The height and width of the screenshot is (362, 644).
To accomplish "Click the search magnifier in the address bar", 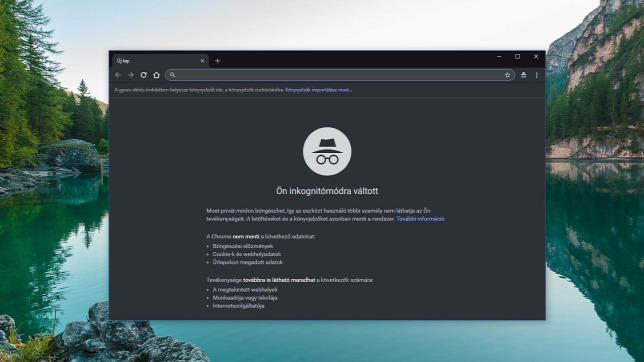I will [172, 75].
